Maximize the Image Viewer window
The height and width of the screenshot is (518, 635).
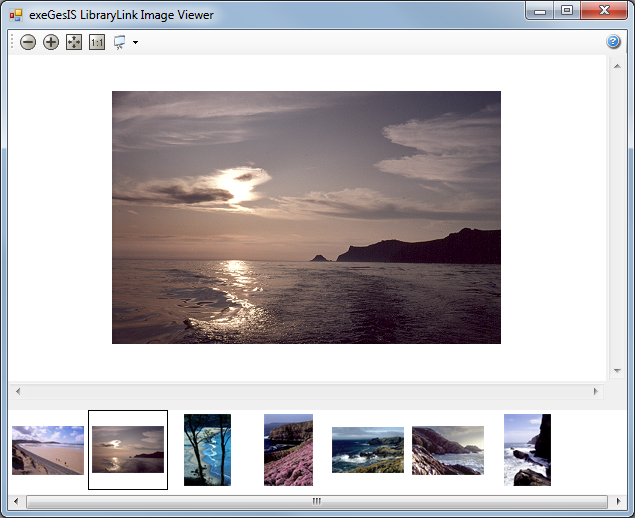click(x=567, y=11)
